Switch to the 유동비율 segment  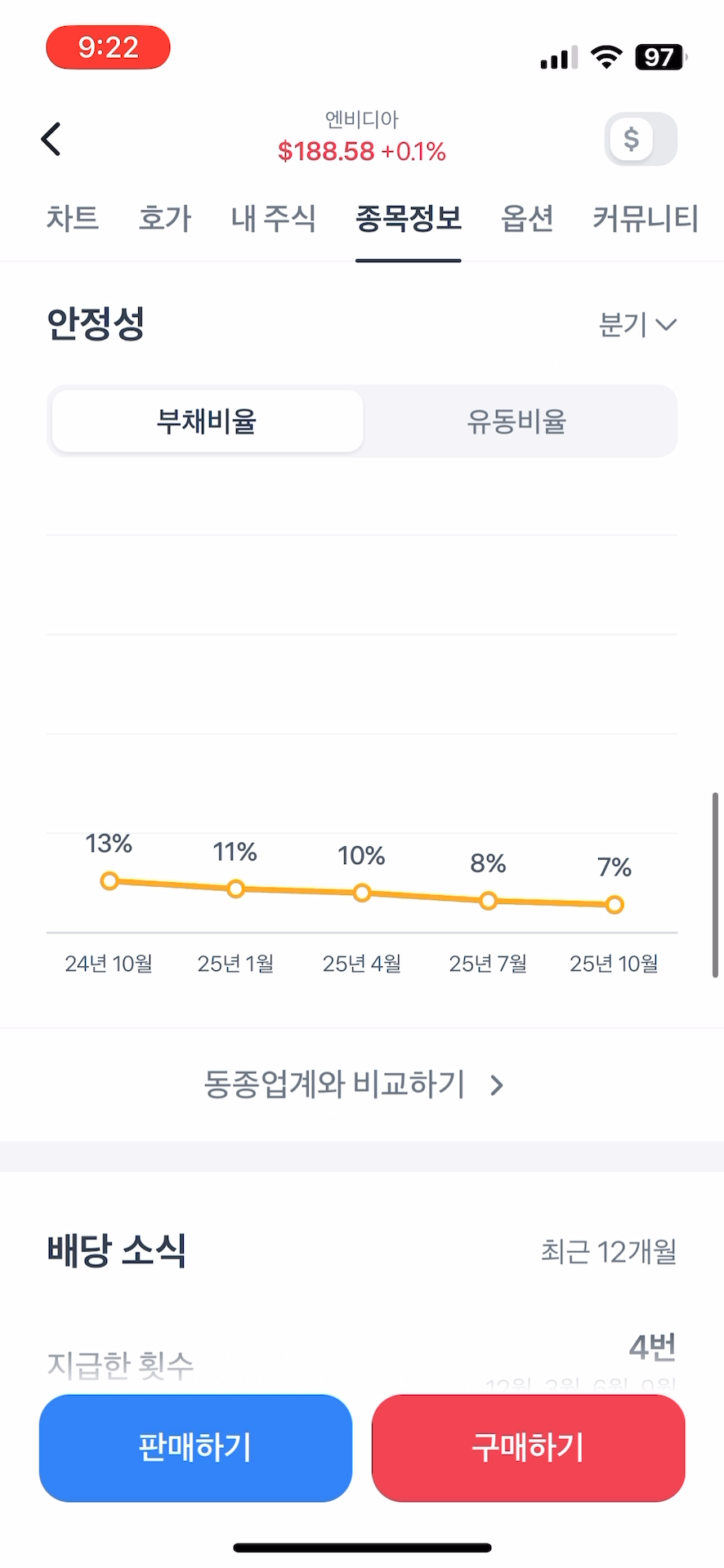516,421
